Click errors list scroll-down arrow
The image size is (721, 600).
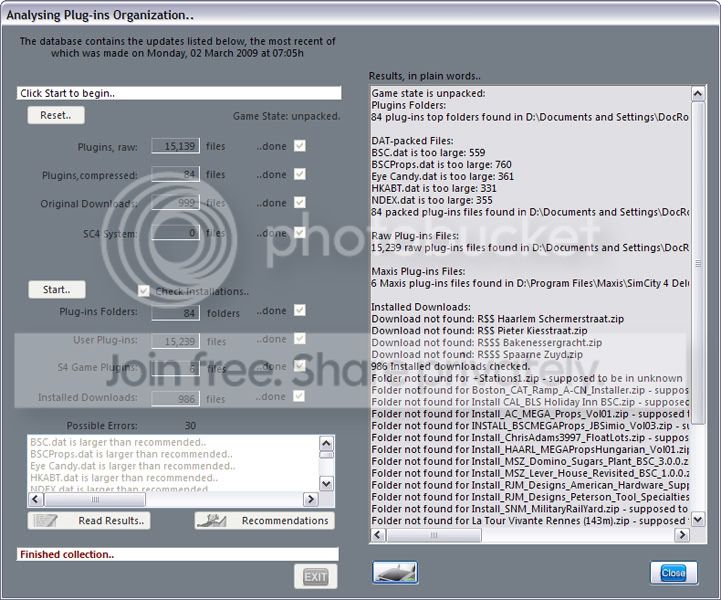click(326, 484)
